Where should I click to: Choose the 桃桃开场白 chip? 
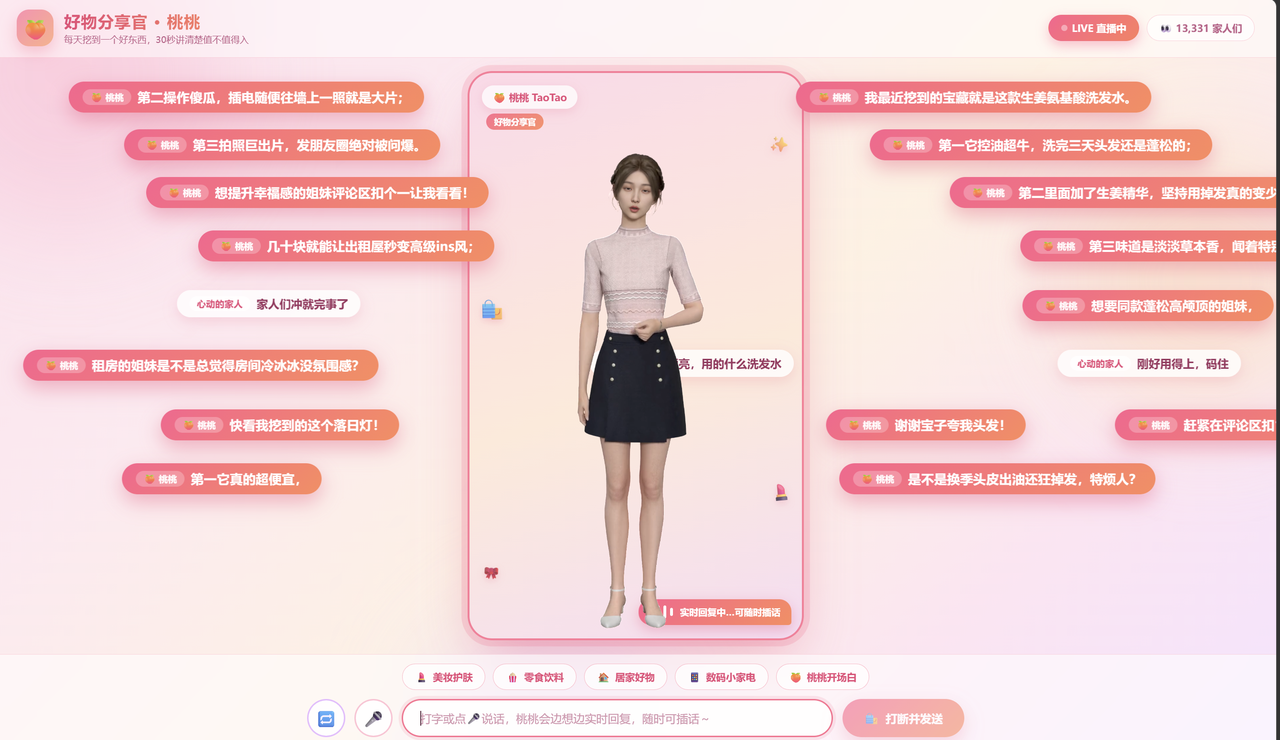[823, 677]
